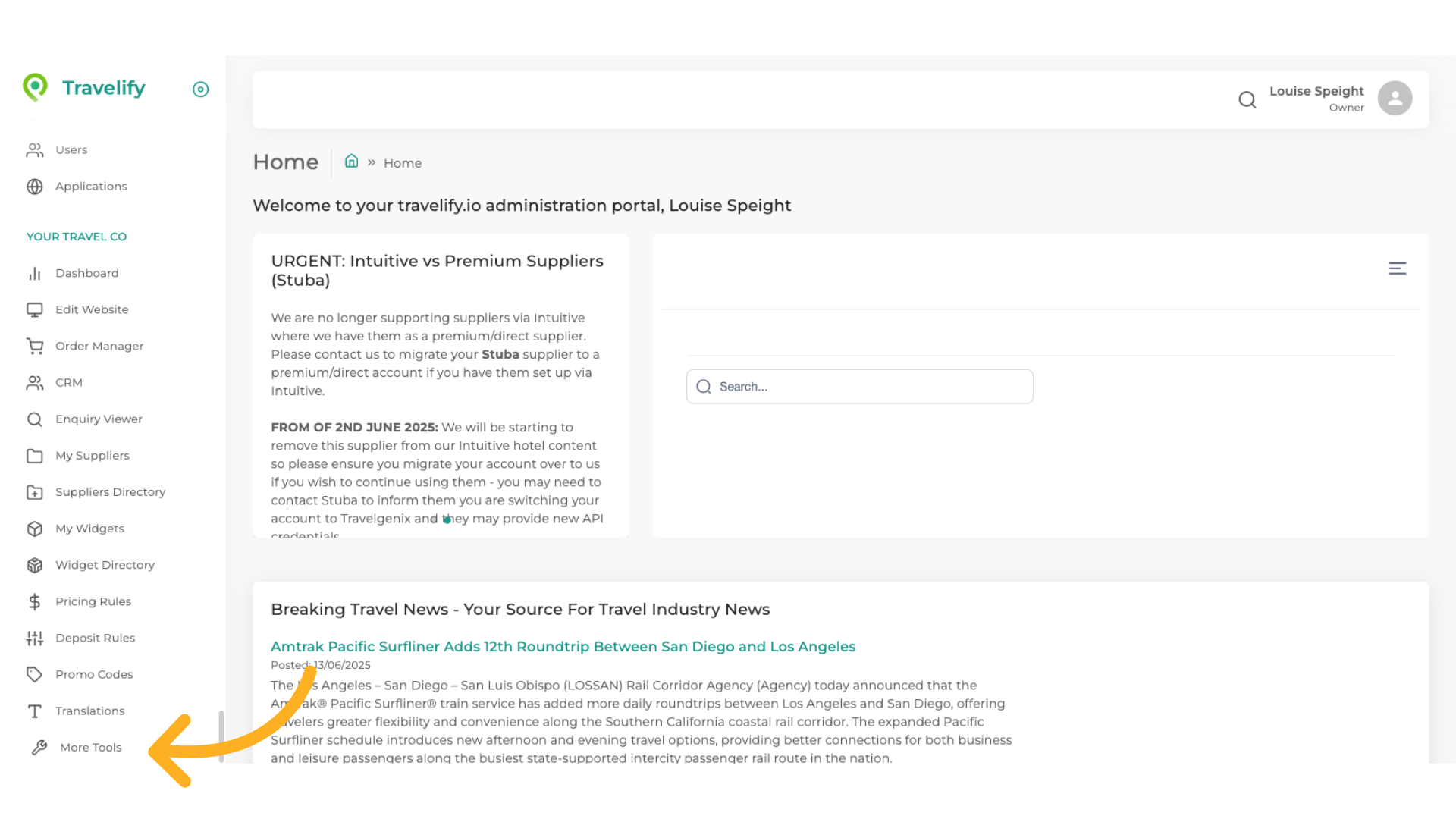Expand More Tools in the sidebar
Viewport: 1456px width, 819px height.
pyautogui.click(x=90, y=748)
